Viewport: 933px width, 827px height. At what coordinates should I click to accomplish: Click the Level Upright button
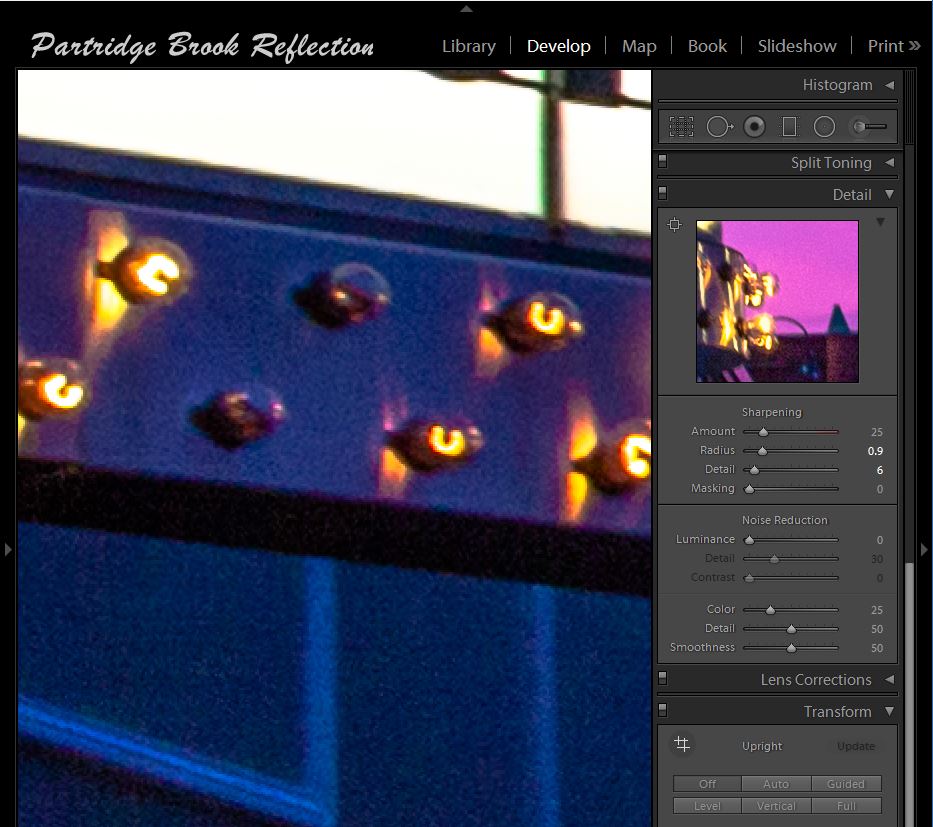tap(707, 805)
